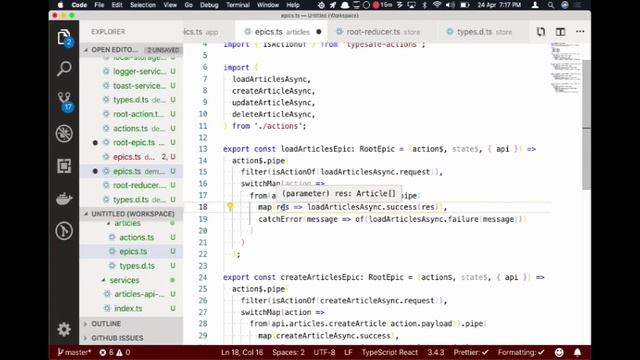Open the File menu
Image resolution: width=640 pixels, height=360 pixels.
99,5
